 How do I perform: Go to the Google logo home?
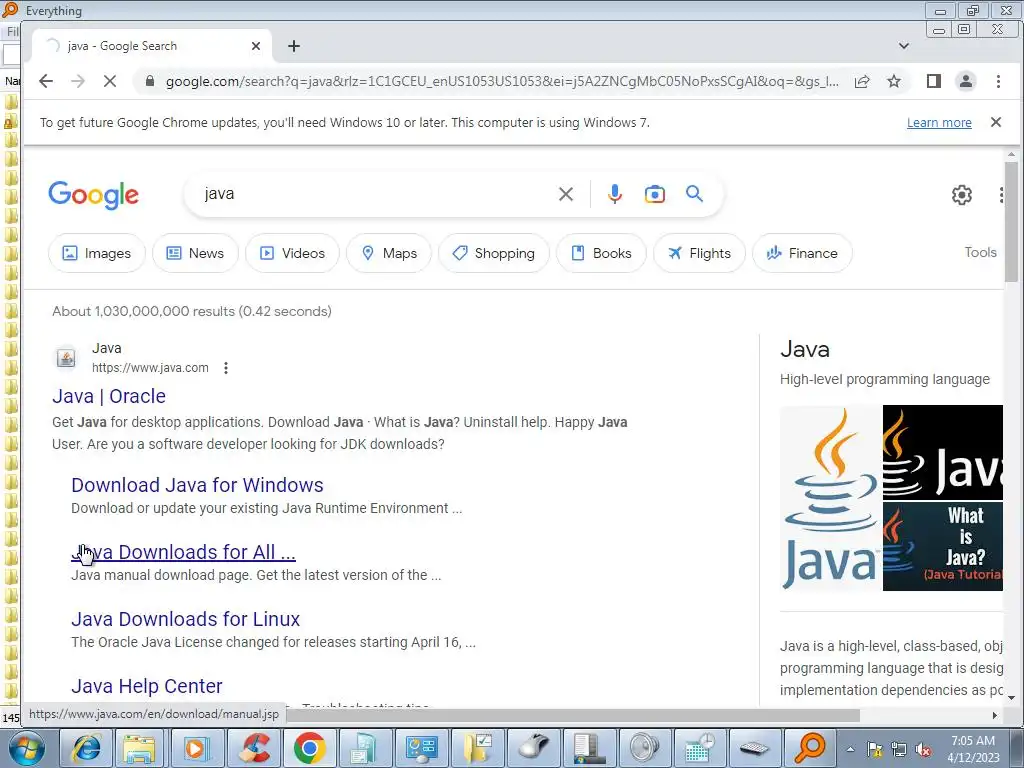[x=93, y=195]
